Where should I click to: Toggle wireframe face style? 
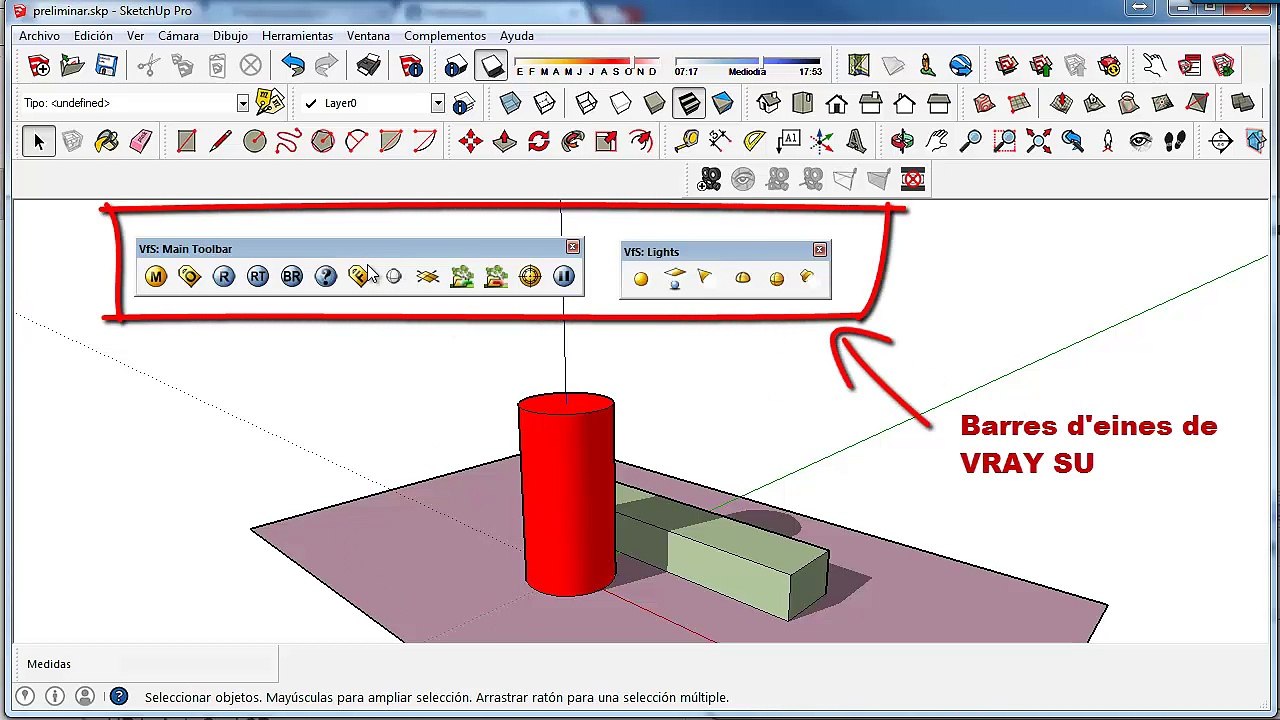coord(586,103)
